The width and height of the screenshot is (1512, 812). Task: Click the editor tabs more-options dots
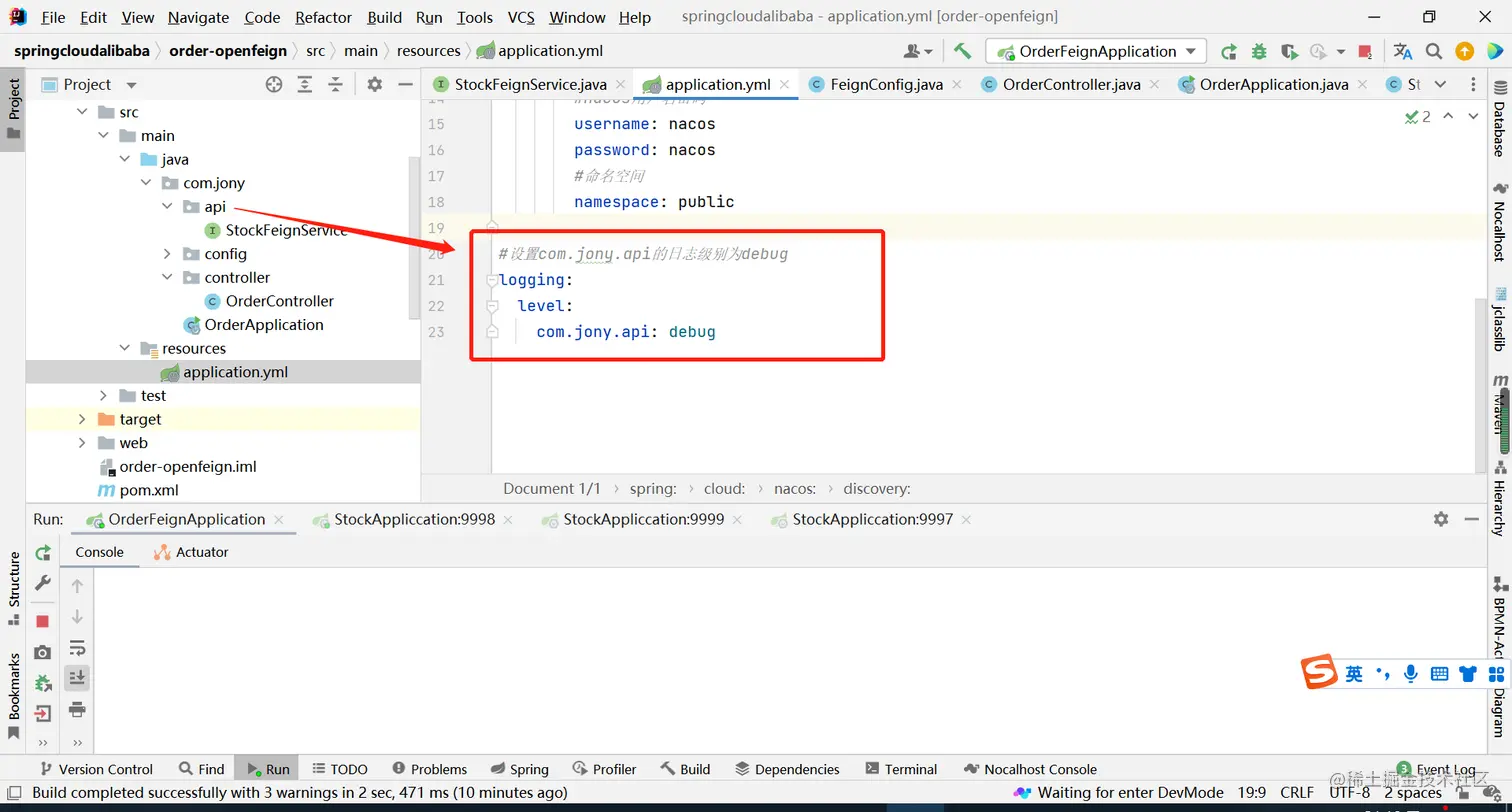pyautogui.click(x=1474, y=85)
